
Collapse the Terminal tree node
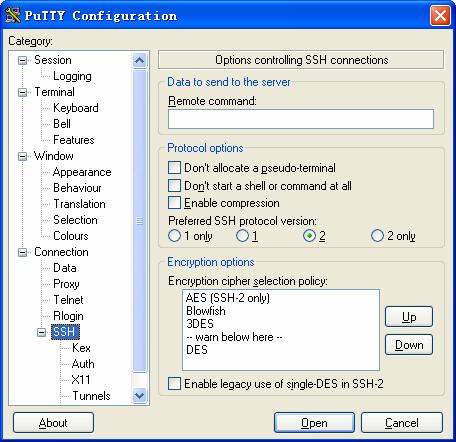[22, 92]
